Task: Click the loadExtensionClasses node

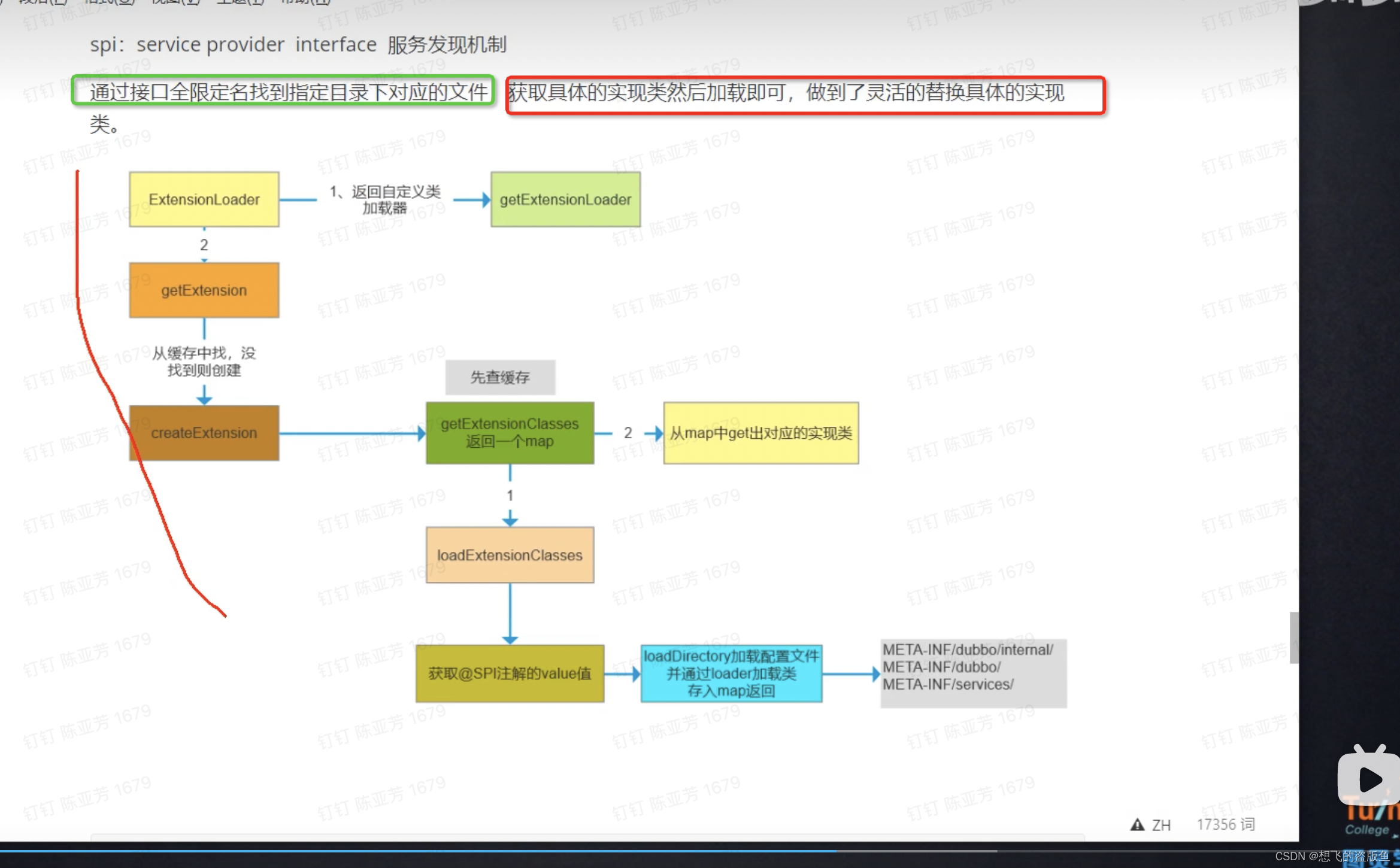Action: point(510,554)
